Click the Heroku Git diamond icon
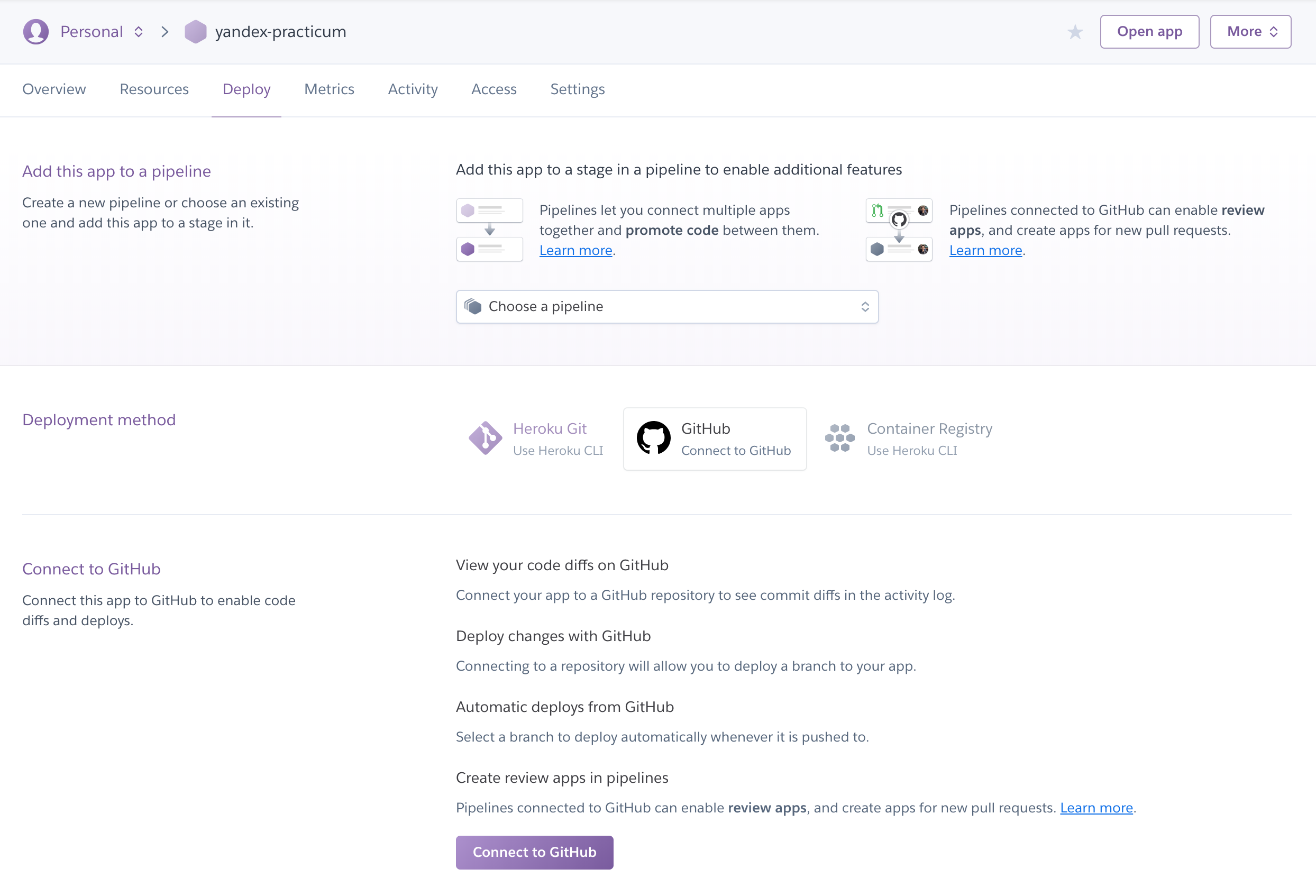Viewport: 1316px width, 896px height. click(x=485, y=438)
